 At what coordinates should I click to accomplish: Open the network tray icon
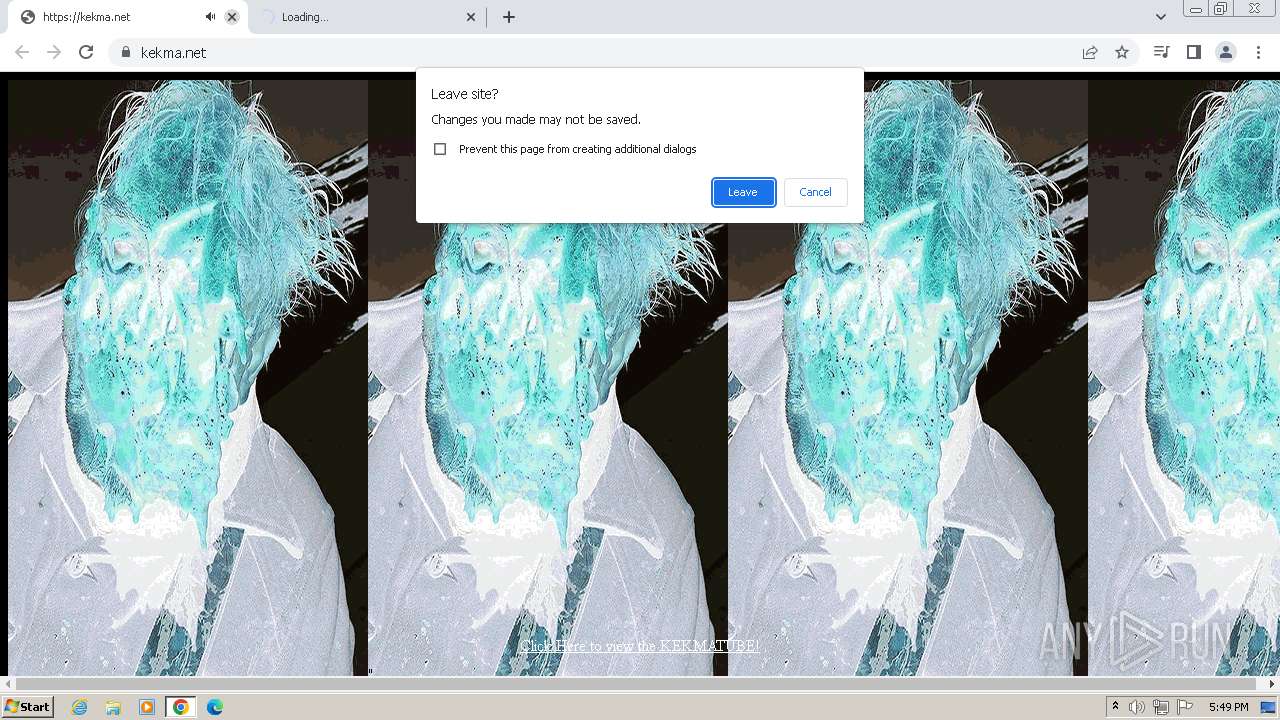point(1161,707)
